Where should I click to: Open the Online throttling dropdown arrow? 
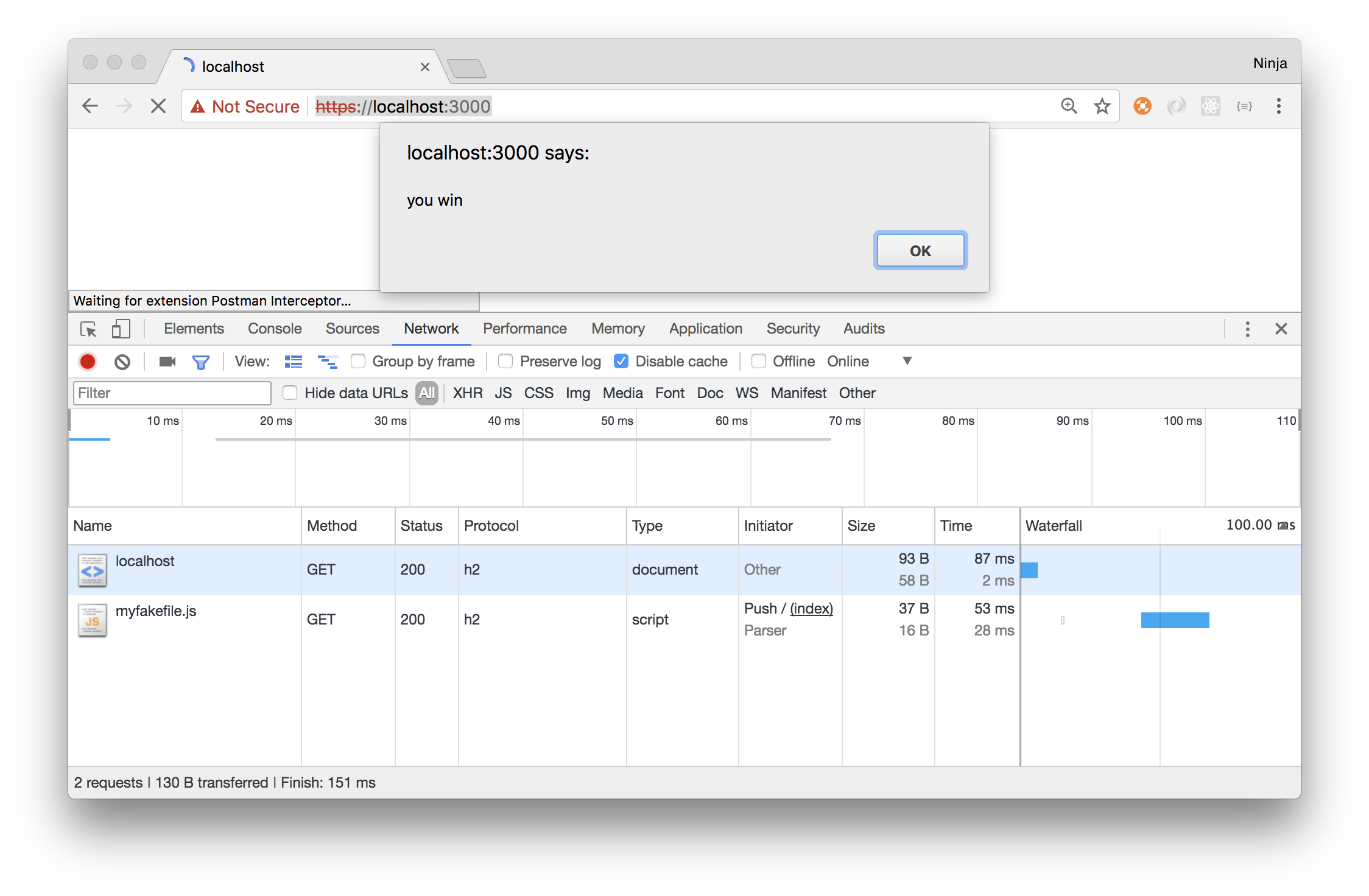pyautogui.click(x=907, y=361)
